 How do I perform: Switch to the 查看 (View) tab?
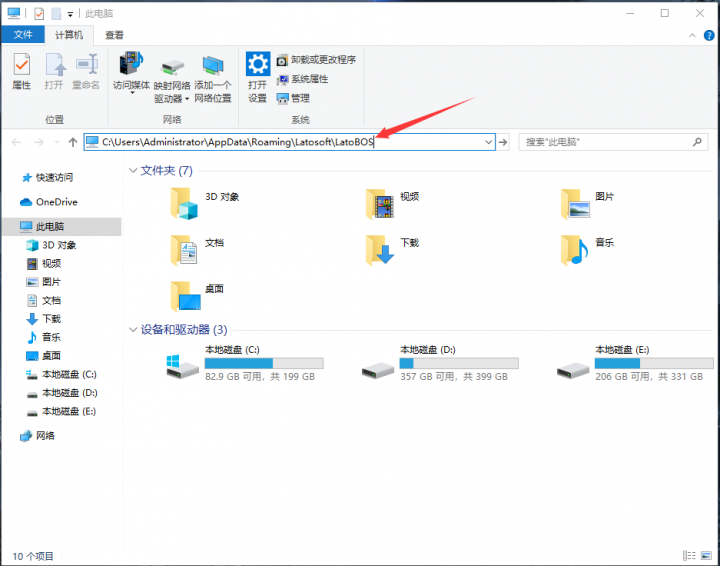114,35
